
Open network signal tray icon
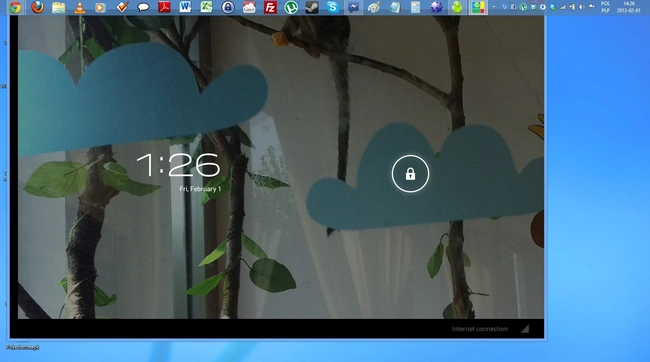point(563,7)
